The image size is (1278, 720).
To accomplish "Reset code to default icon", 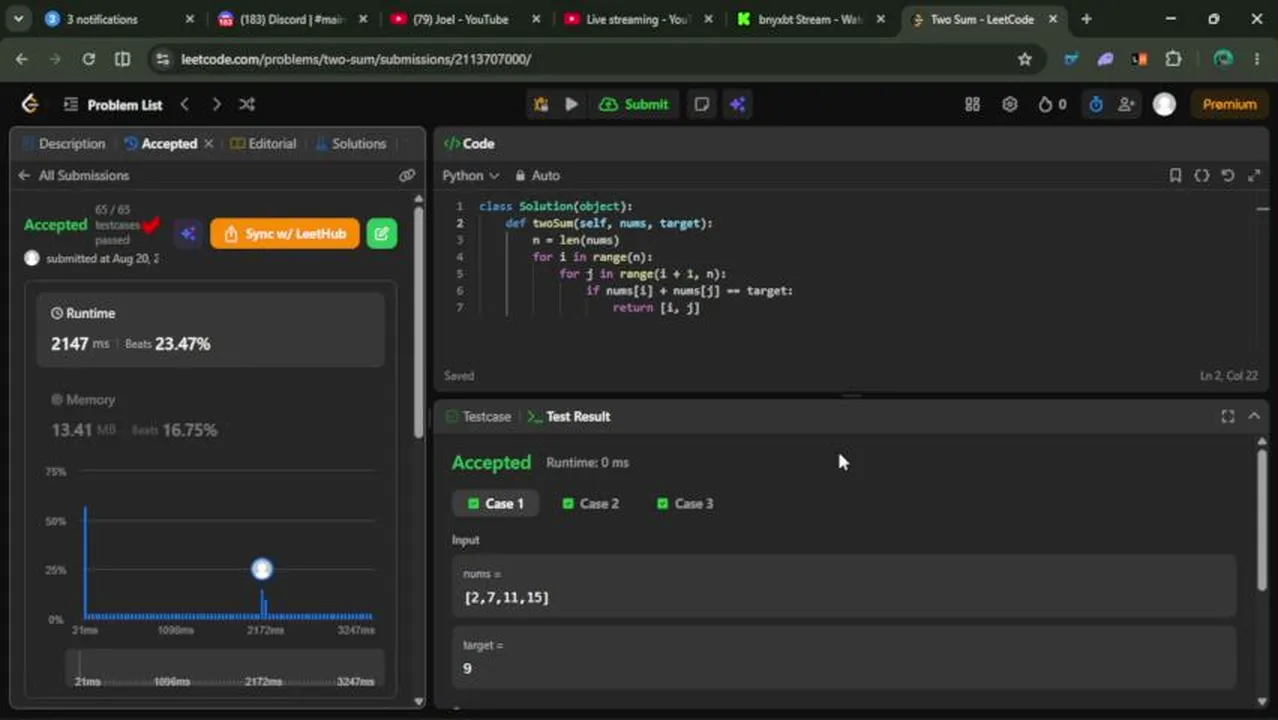I will coord(1228,175).
